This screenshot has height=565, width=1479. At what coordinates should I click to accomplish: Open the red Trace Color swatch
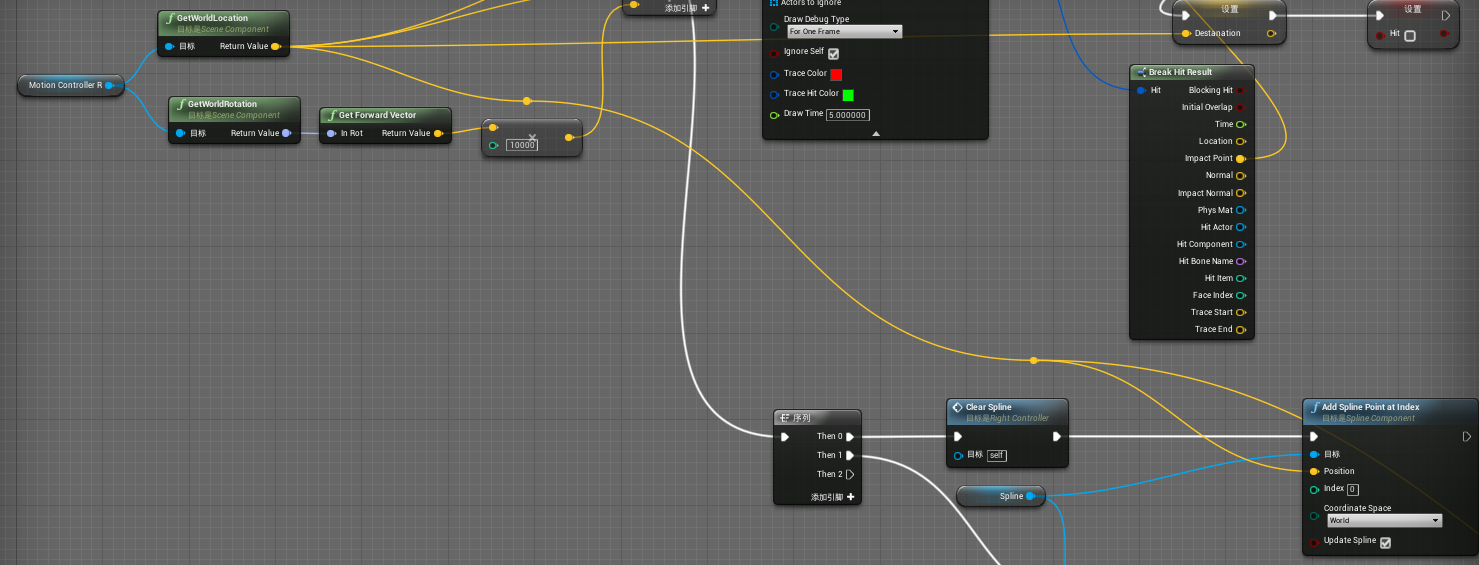pos(836,74)
